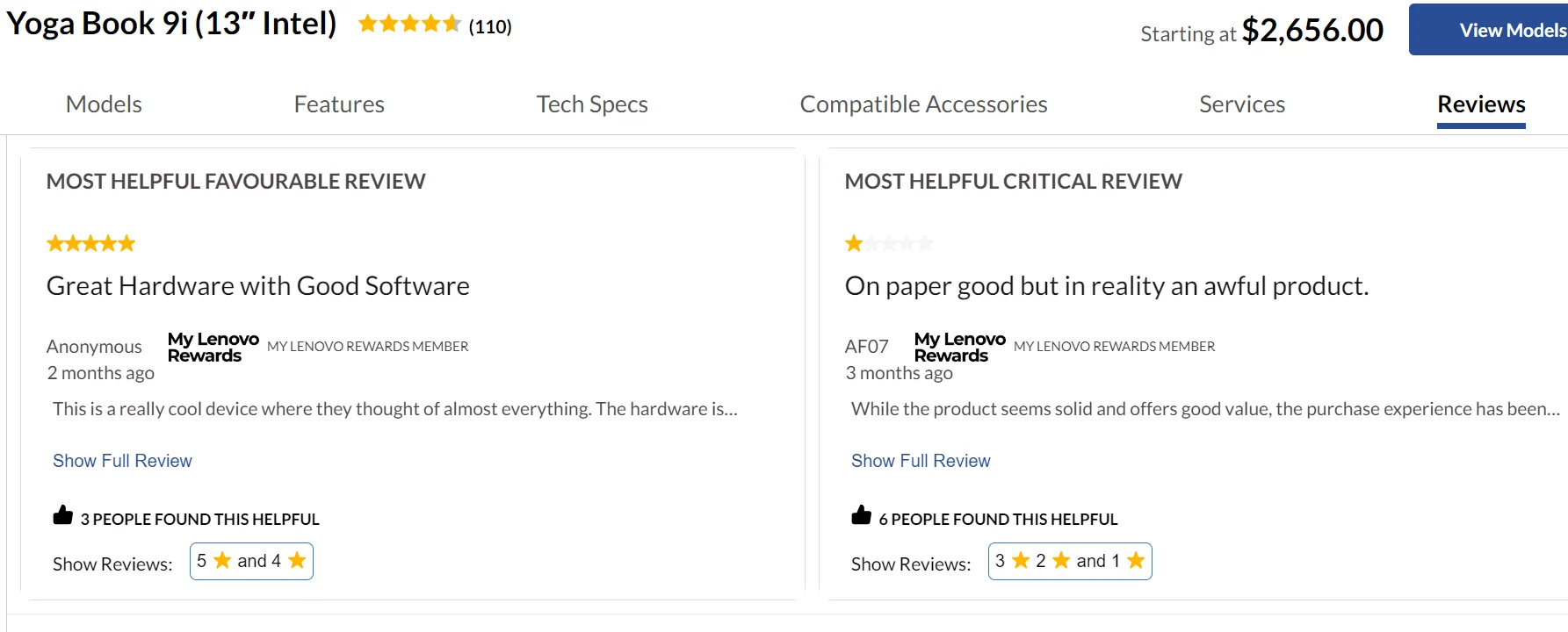This screenshot has height=632, width=1568.
Task: Toggle the '3, 2 and 1 stars' review filter
Action: coord(1069,560)
